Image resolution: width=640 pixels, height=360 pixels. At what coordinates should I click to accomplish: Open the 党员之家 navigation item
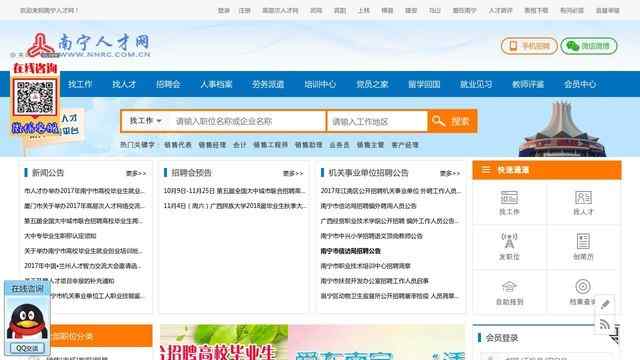[372, 84]
